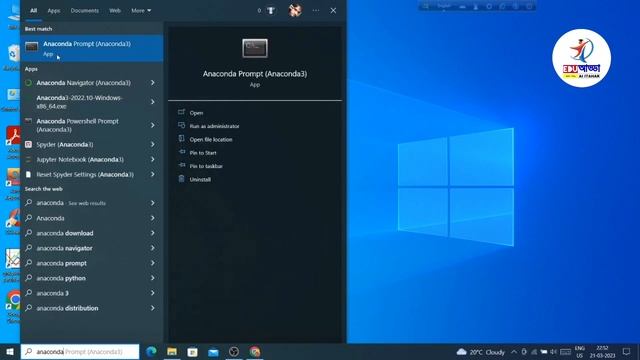Open the notification center icon
Image resolution: width=640 pixels, height=360 pixels.
627,352
